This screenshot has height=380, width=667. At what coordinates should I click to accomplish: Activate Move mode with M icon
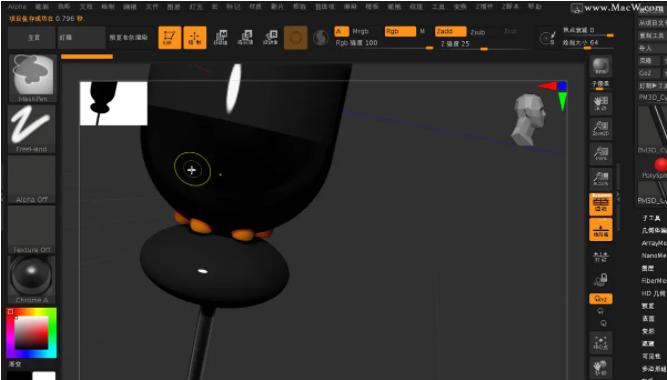(220, 37)
